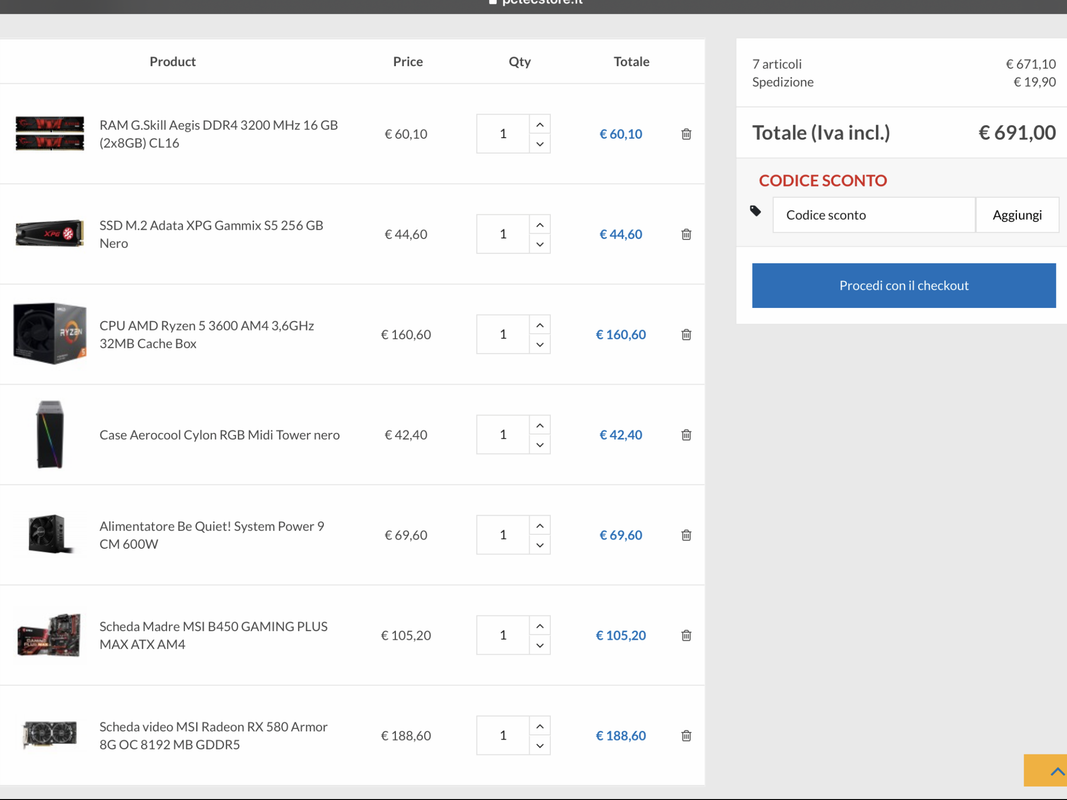
Task: Click the Radeon RX 580 quantity field
Action: click(503, 735)
